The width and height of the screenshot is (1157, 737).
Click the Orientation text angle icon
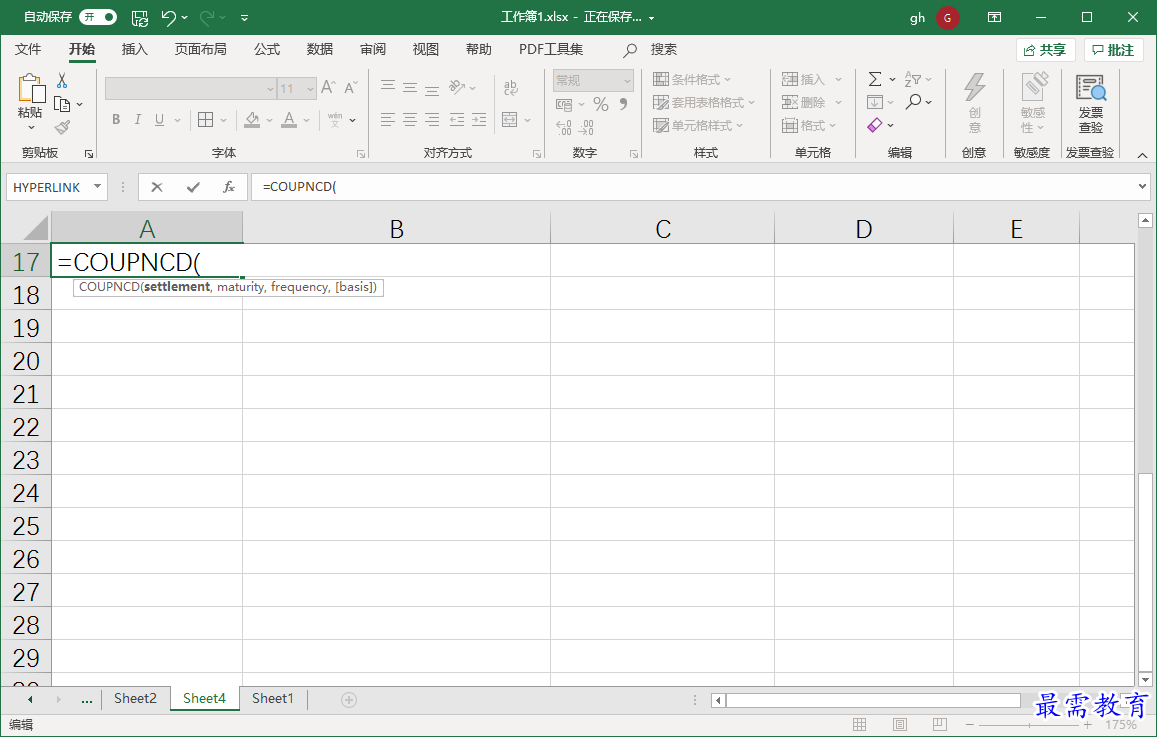tap(457, 87)
